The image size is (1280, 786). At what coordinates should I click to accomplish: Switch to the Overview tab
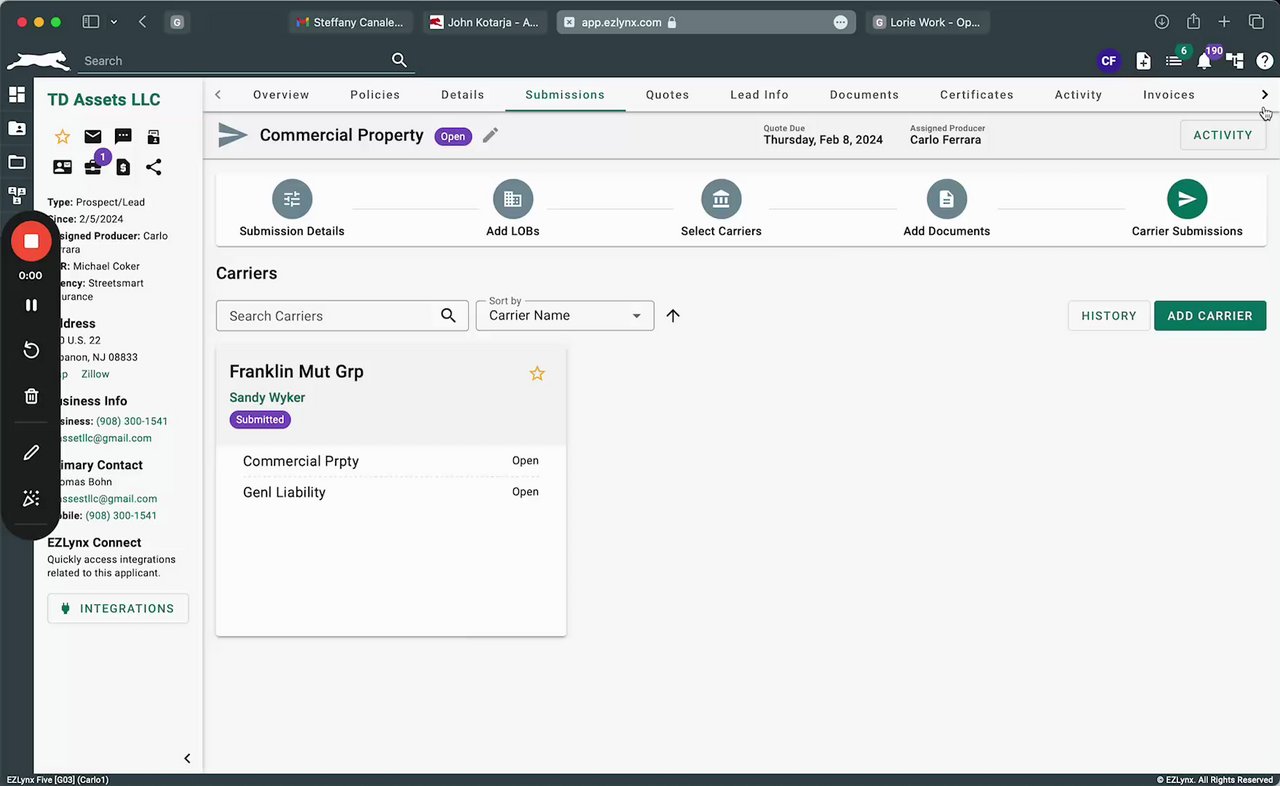point(281,95)
